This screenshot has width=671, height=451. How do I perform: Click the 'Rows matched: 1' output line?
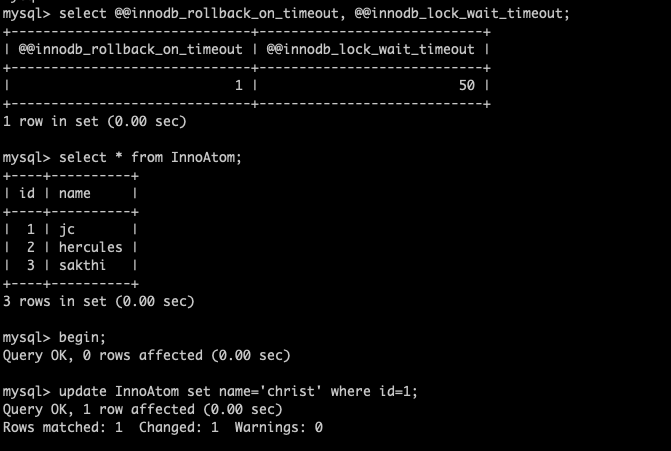[x=163, y=427]
